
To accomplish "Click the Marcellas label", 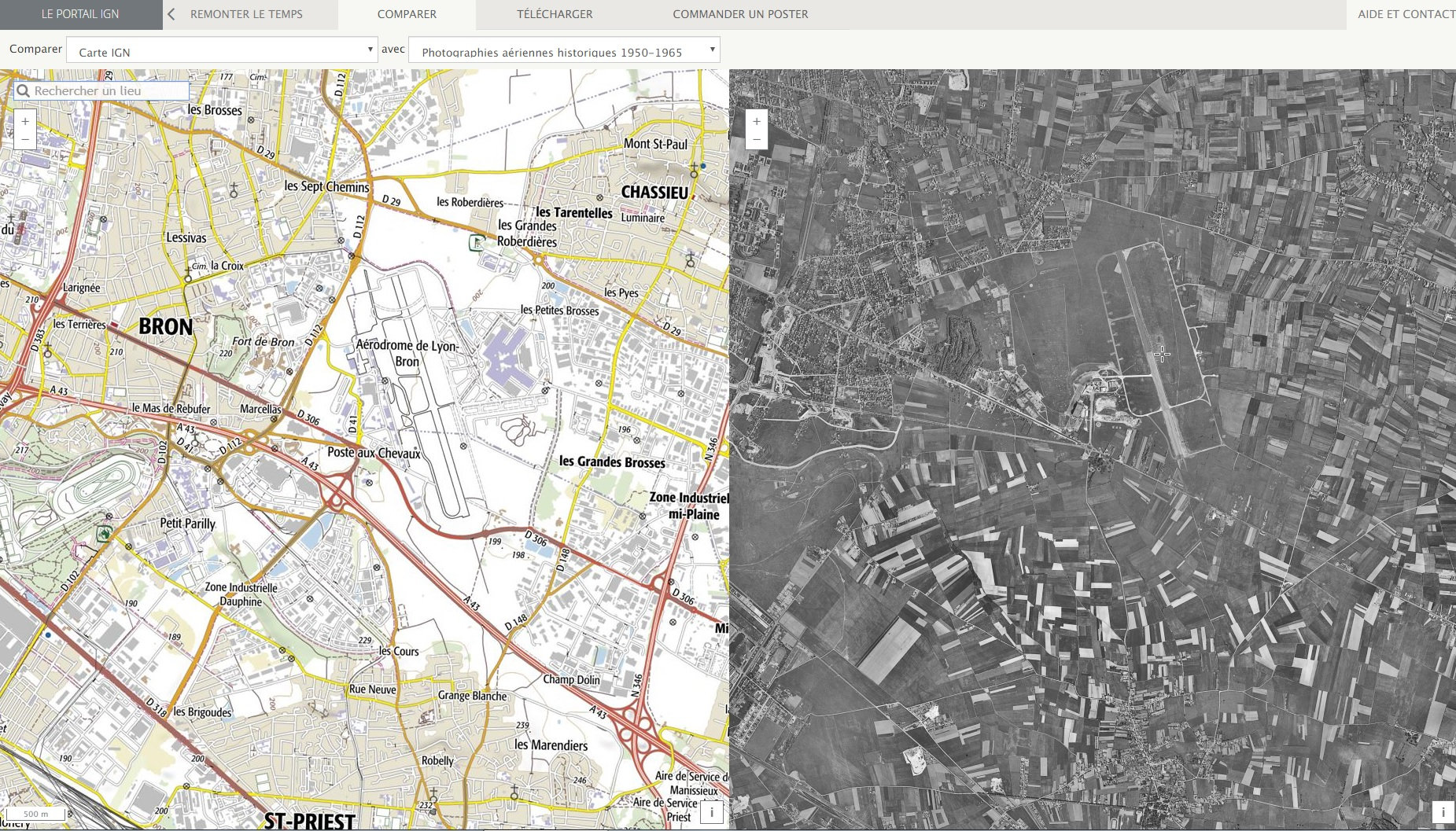I will (260, 410).
